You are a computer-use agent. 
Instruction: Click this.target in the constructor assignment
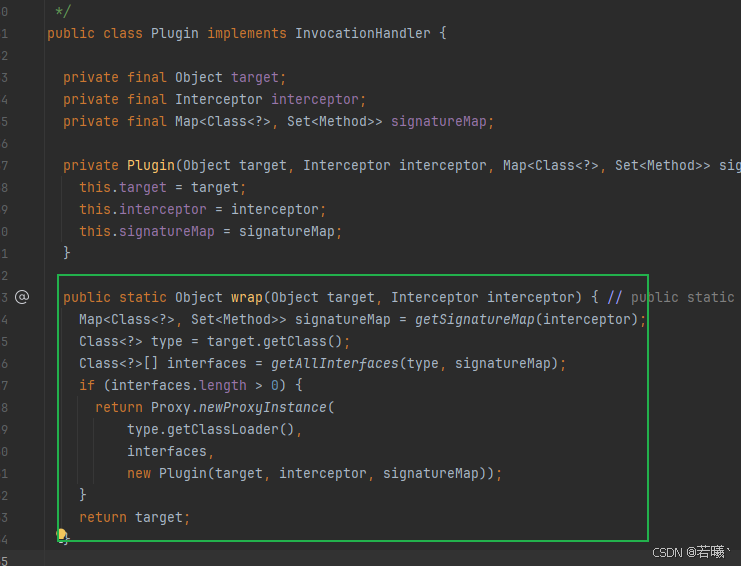(122, 188)
